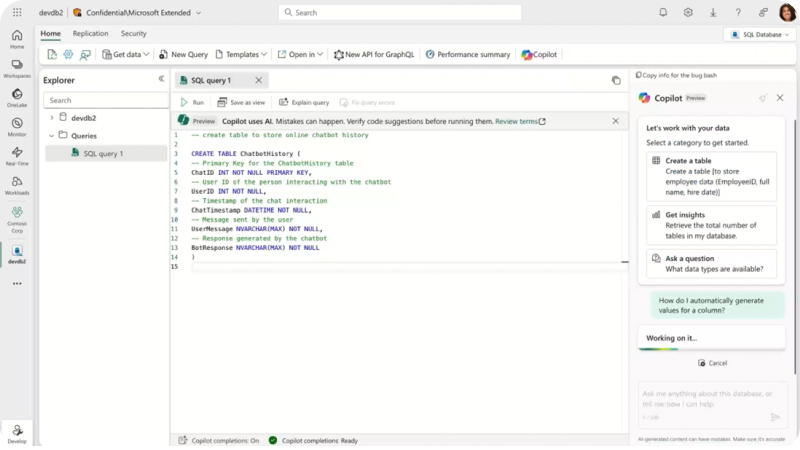Go to Home in left sidebar
This screenshot has height=450, width=800.
tap(17, 39)
